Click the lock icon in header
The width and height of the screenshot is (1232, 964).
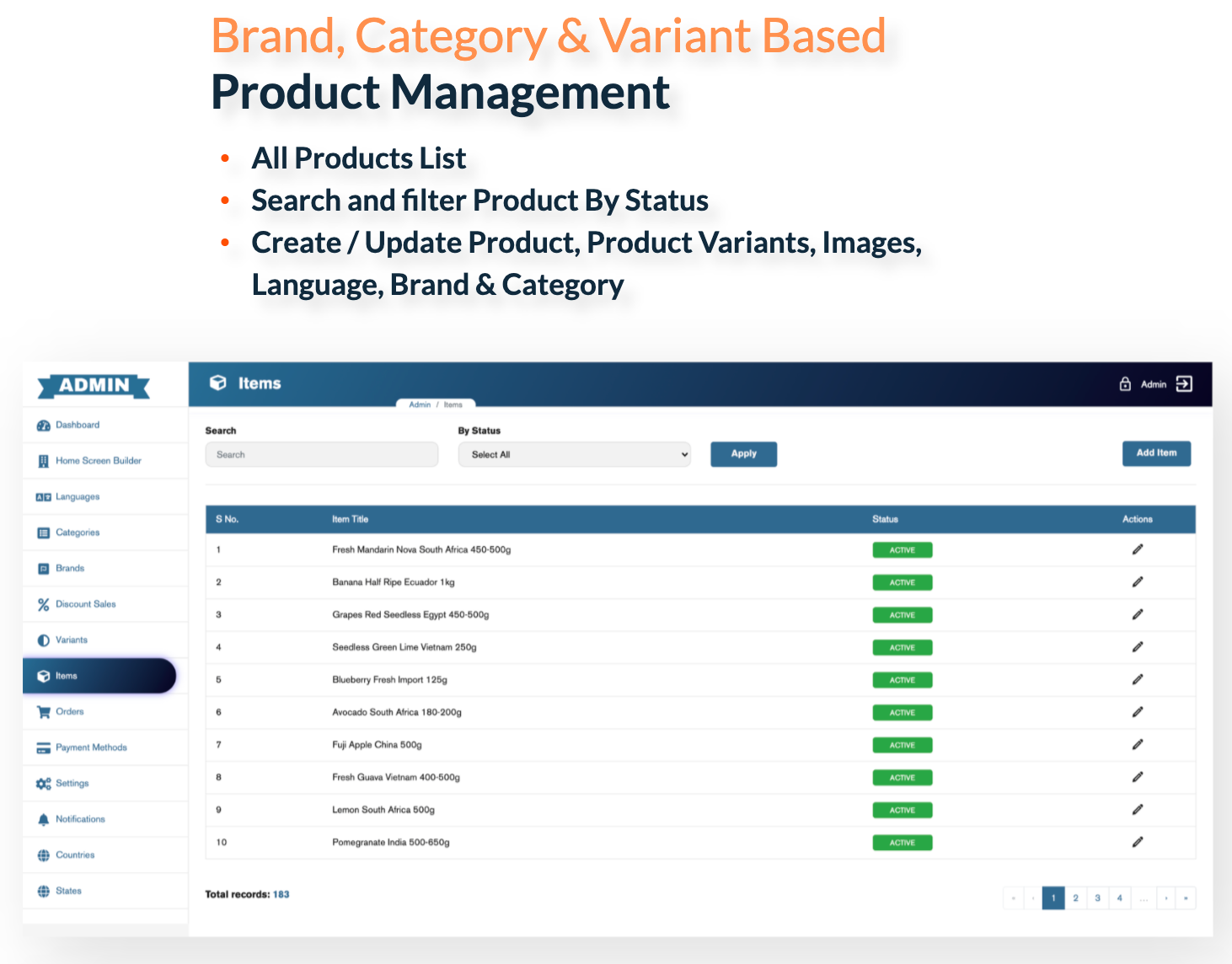(x=1125, y=384)
